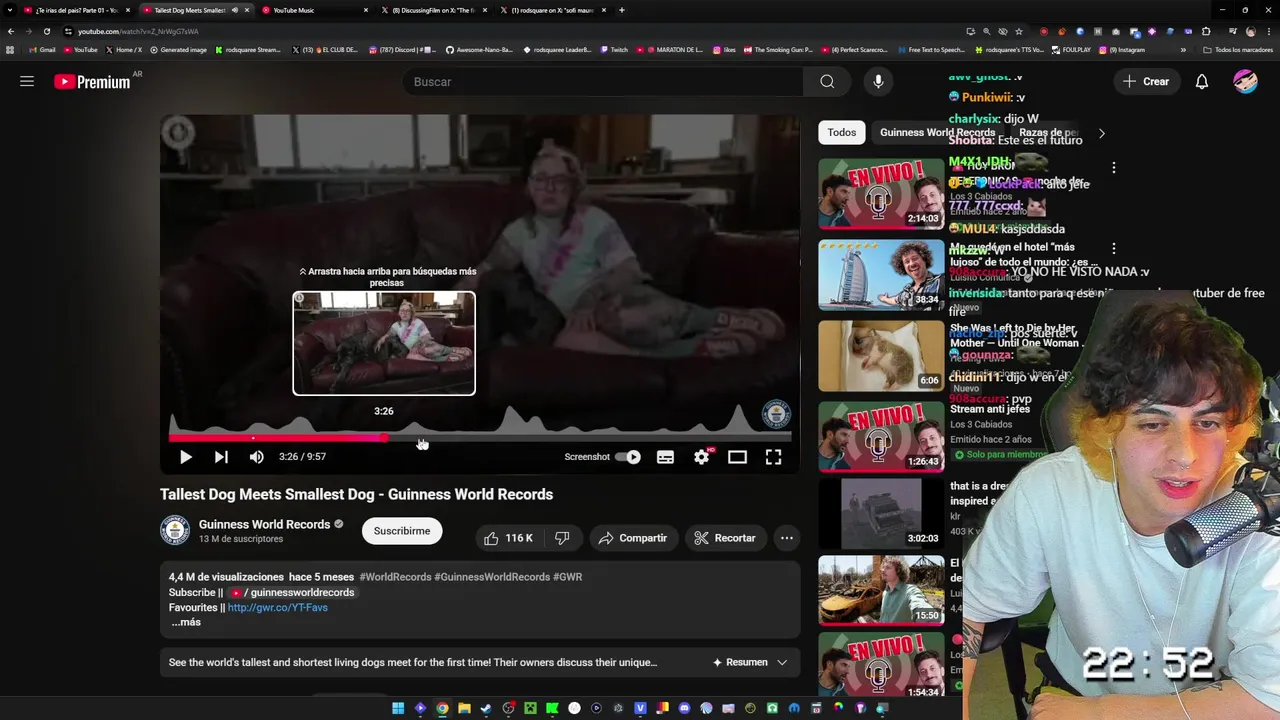Open options menu for the first suggested video
This screenshot has width=1280, height=720.
[1113, 168]
